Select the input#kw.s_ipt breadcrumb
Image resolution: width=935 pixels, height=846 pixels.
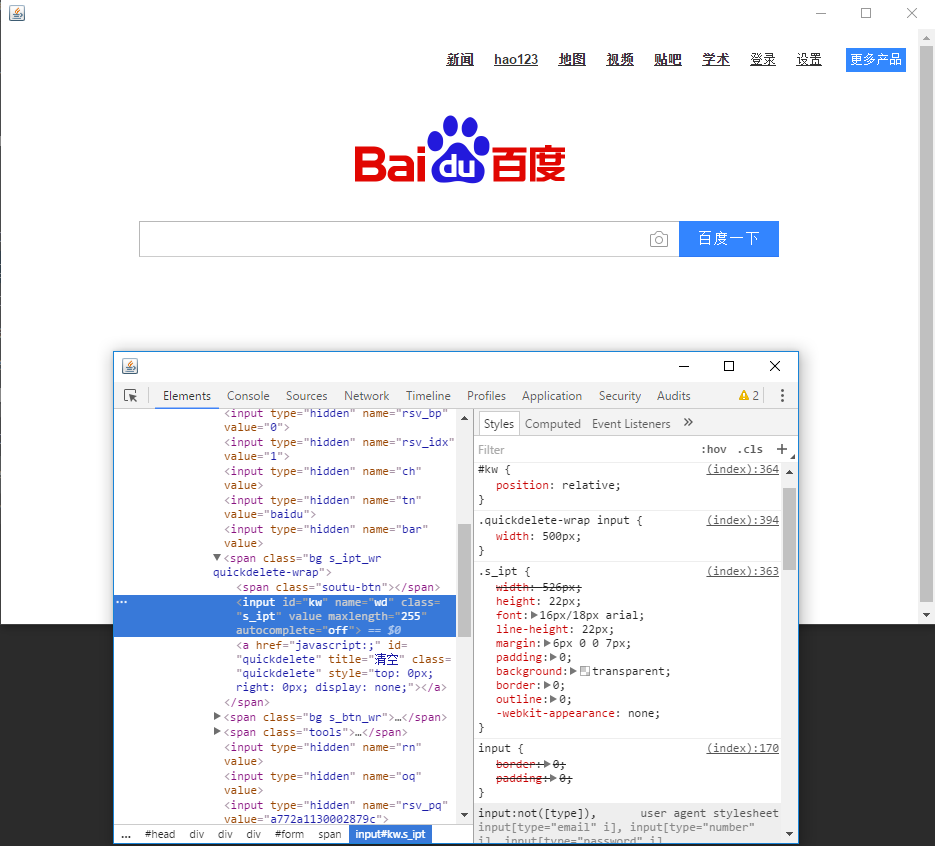click(391, 835)
